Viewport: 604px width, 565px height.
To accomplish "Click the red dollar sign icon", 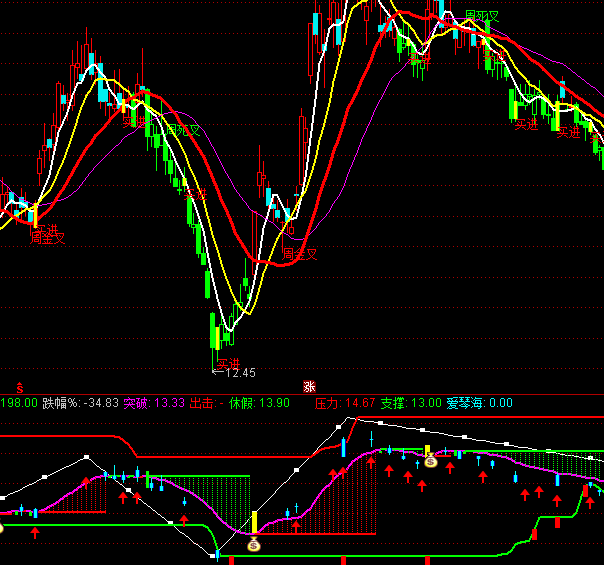I will tap(20, 386).
